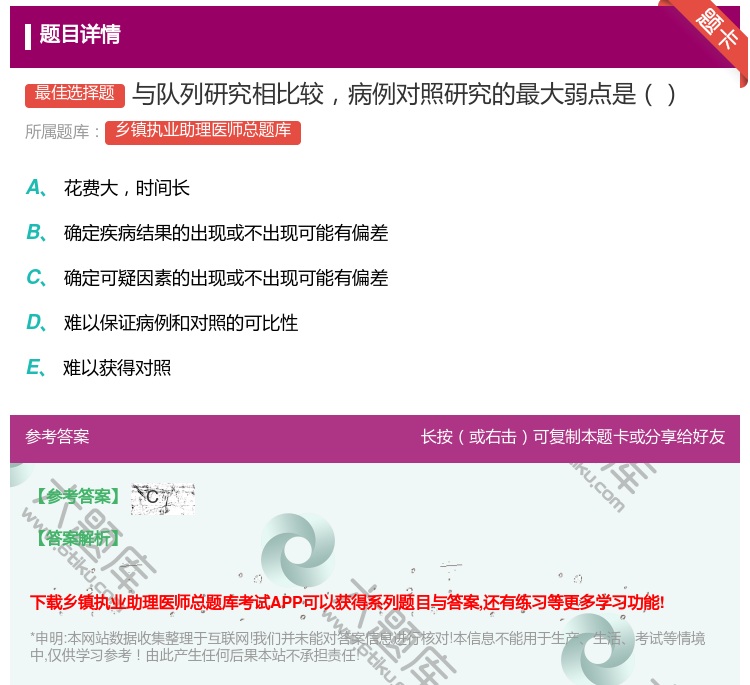Click the 题目详情 header title

pyautogui.click(x=80, y=34)
